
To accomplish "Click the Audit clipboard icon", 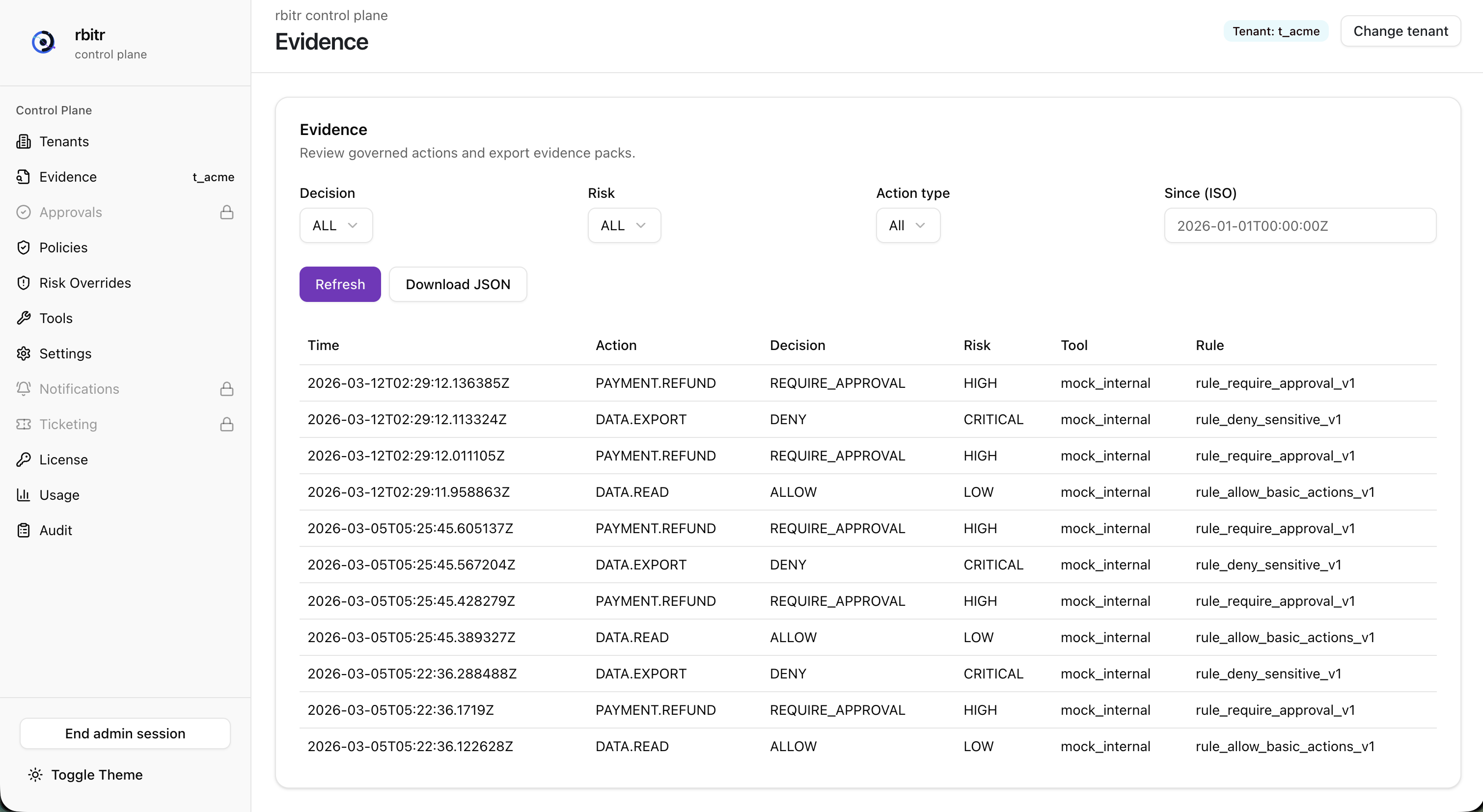I will (24, 531).
